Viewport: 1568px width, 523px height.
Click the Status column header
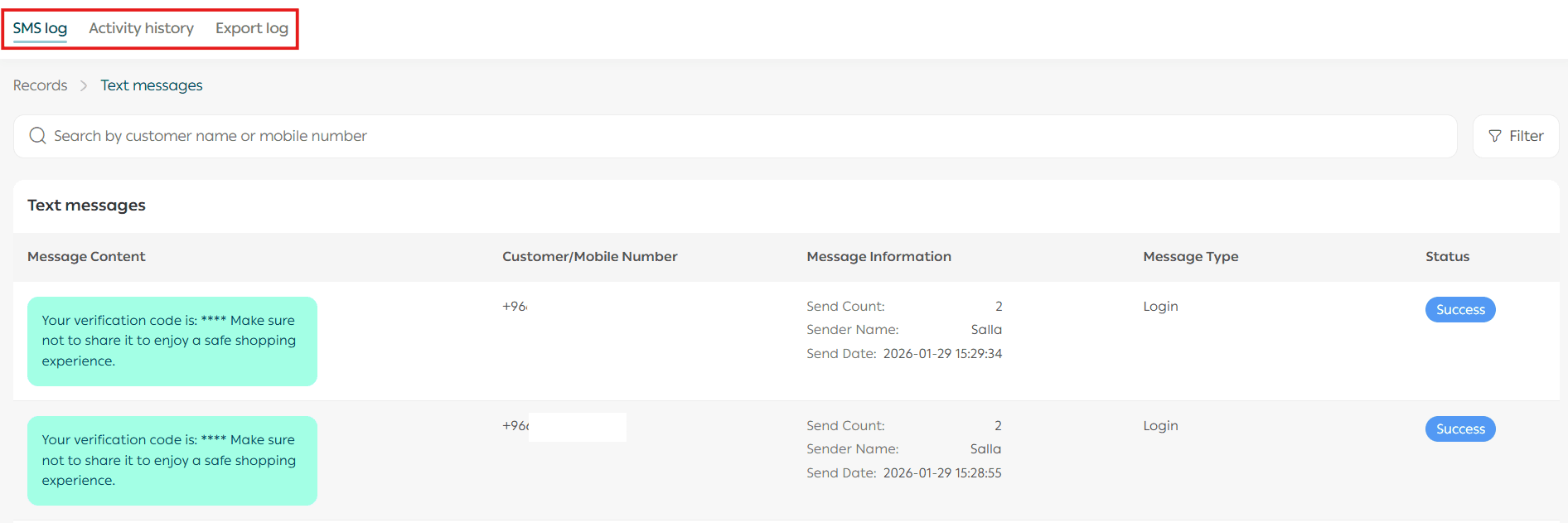(x=1447, y=257)
